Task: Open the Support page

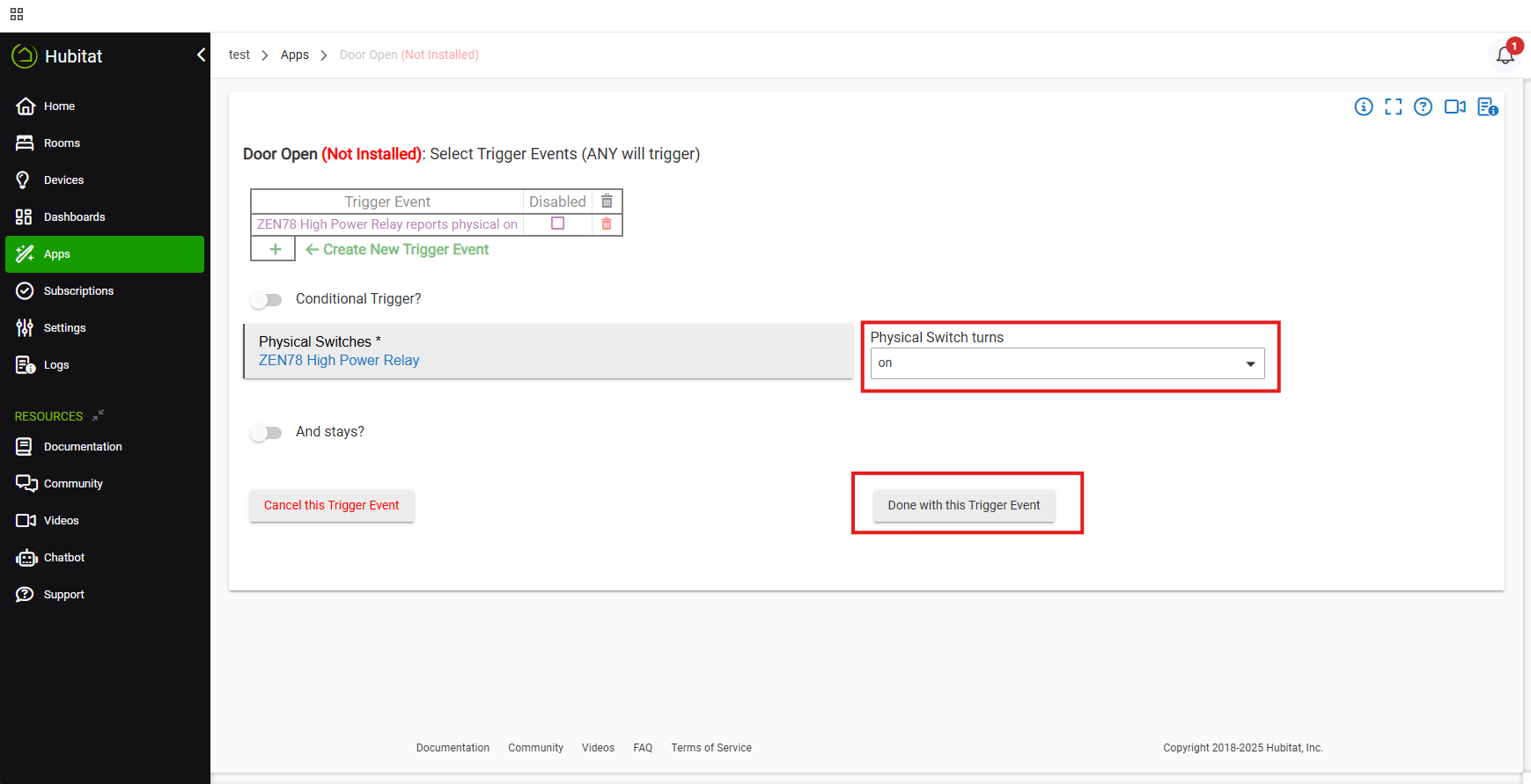Action: [105, 595]
